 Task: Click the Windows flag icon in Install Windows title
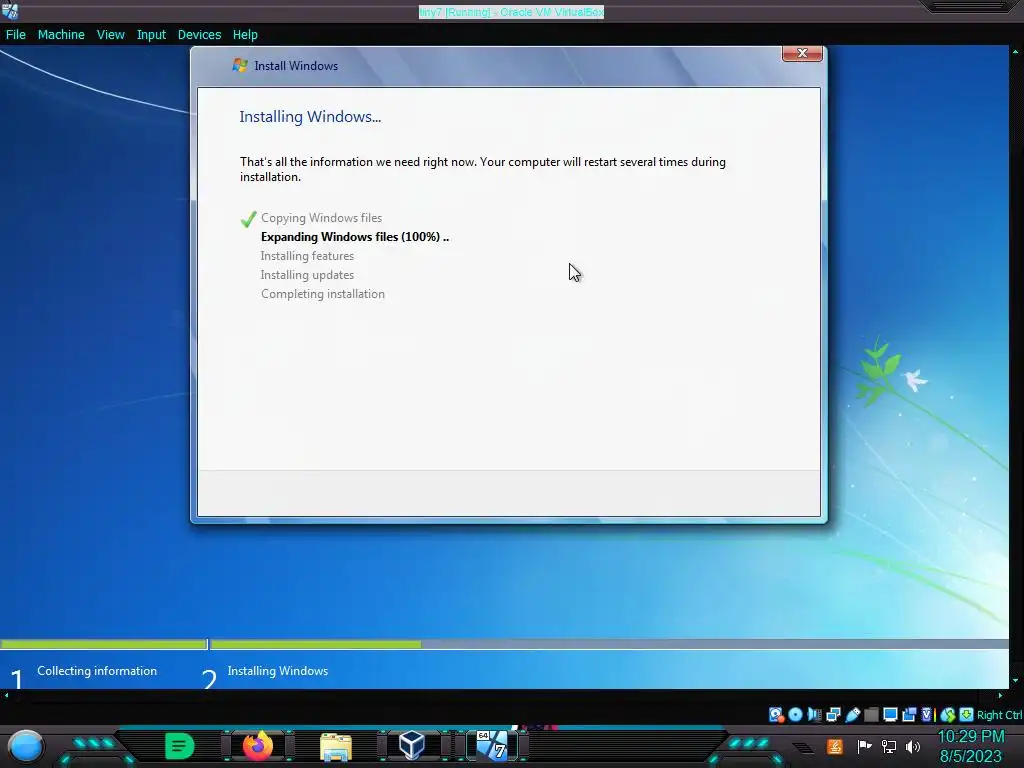tap(240, 65)
